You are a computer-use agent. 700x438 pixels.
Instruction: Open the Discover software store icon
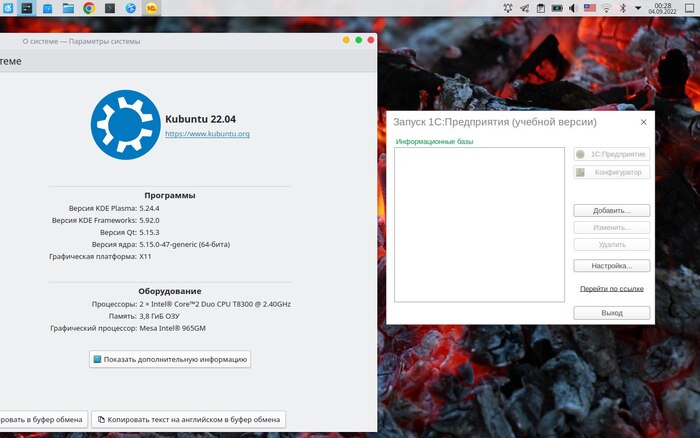pos(47,8)
